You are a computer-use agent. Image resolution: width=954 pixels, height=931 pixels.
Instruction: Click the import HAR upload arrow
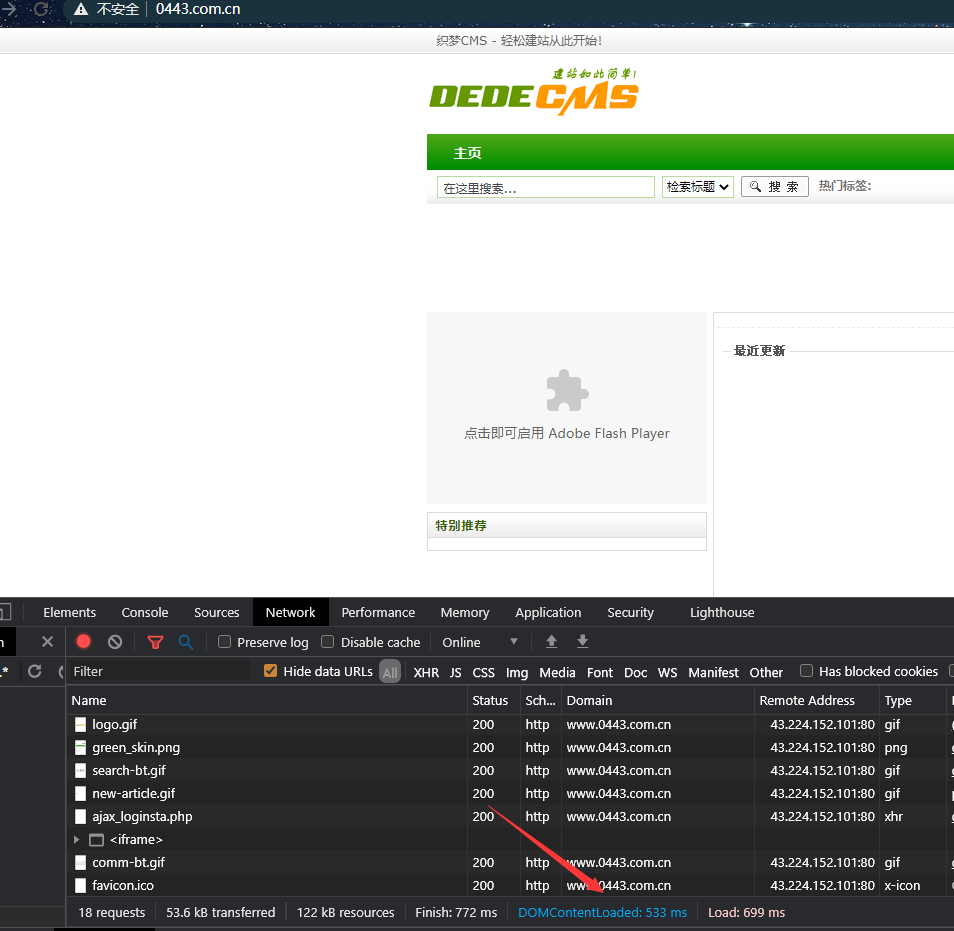tap(551, 642)
